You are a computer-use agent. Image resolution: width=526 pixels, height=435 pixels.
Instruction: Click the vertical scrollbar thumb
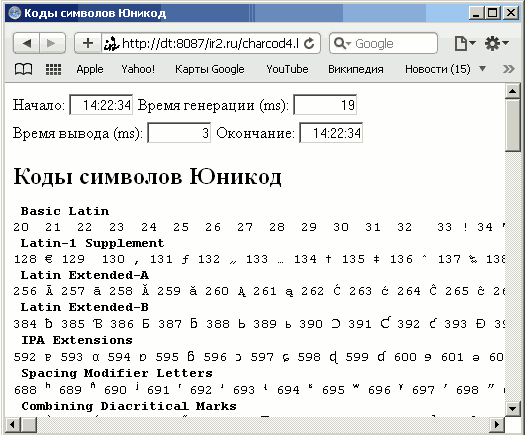(512, 125)
